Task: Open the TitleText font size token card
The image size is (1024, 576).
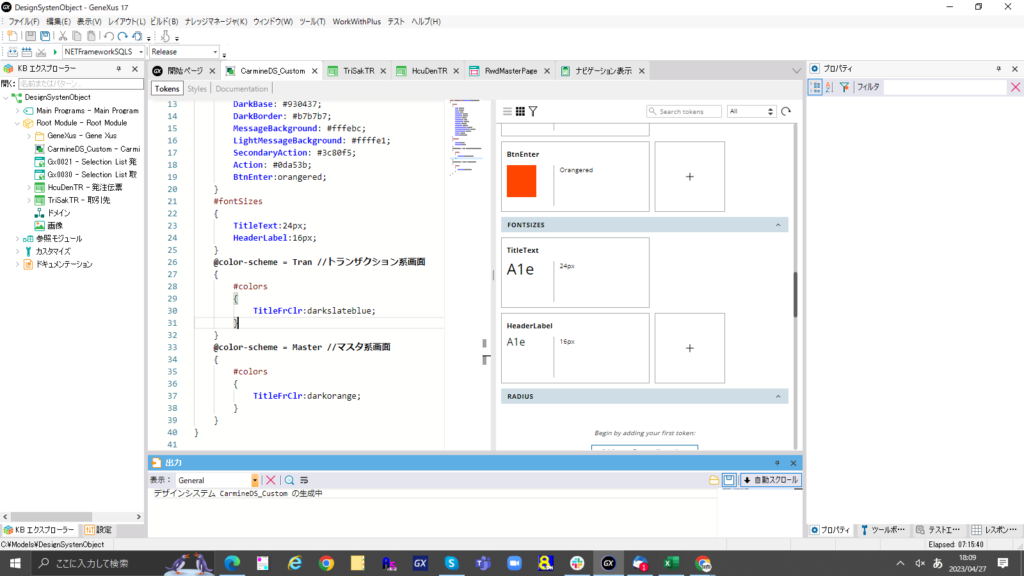Action: tap(575, 272)
